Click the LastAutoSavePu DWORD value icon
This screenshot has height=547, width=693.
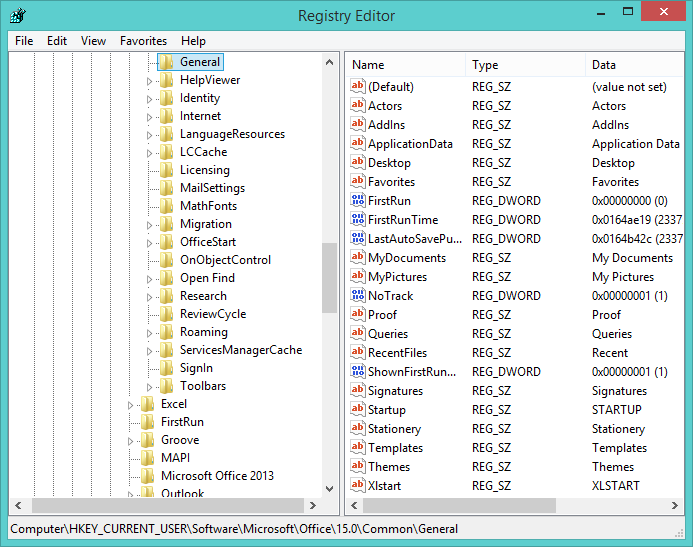(358, 239)
